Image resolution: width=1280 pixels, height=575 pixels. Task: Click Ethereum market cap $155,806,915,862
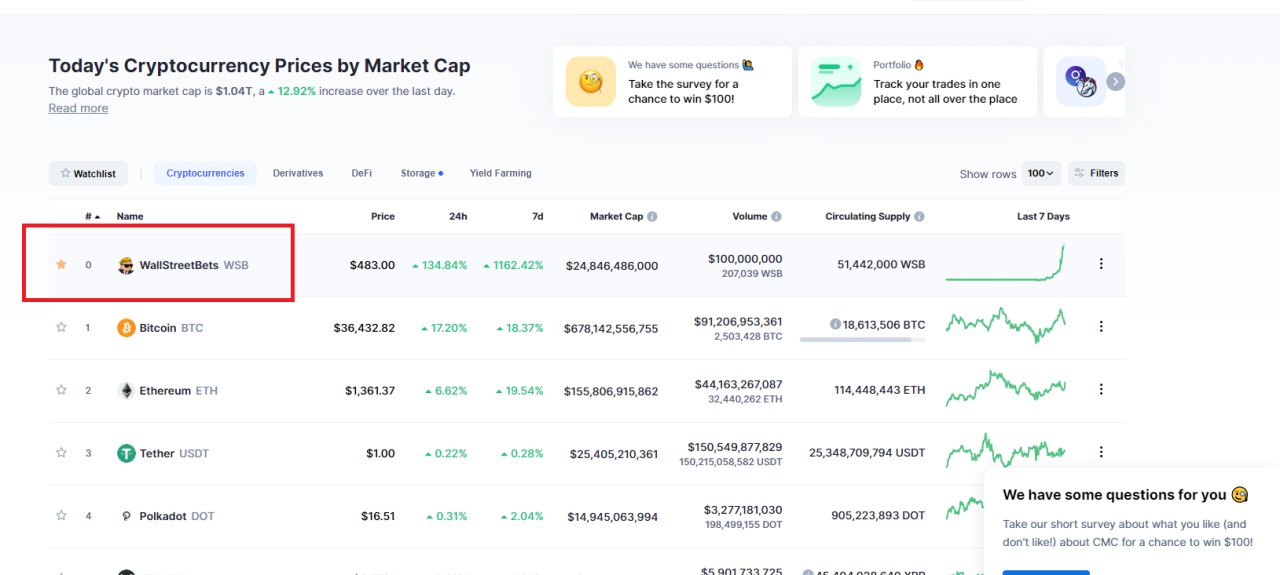611,391
